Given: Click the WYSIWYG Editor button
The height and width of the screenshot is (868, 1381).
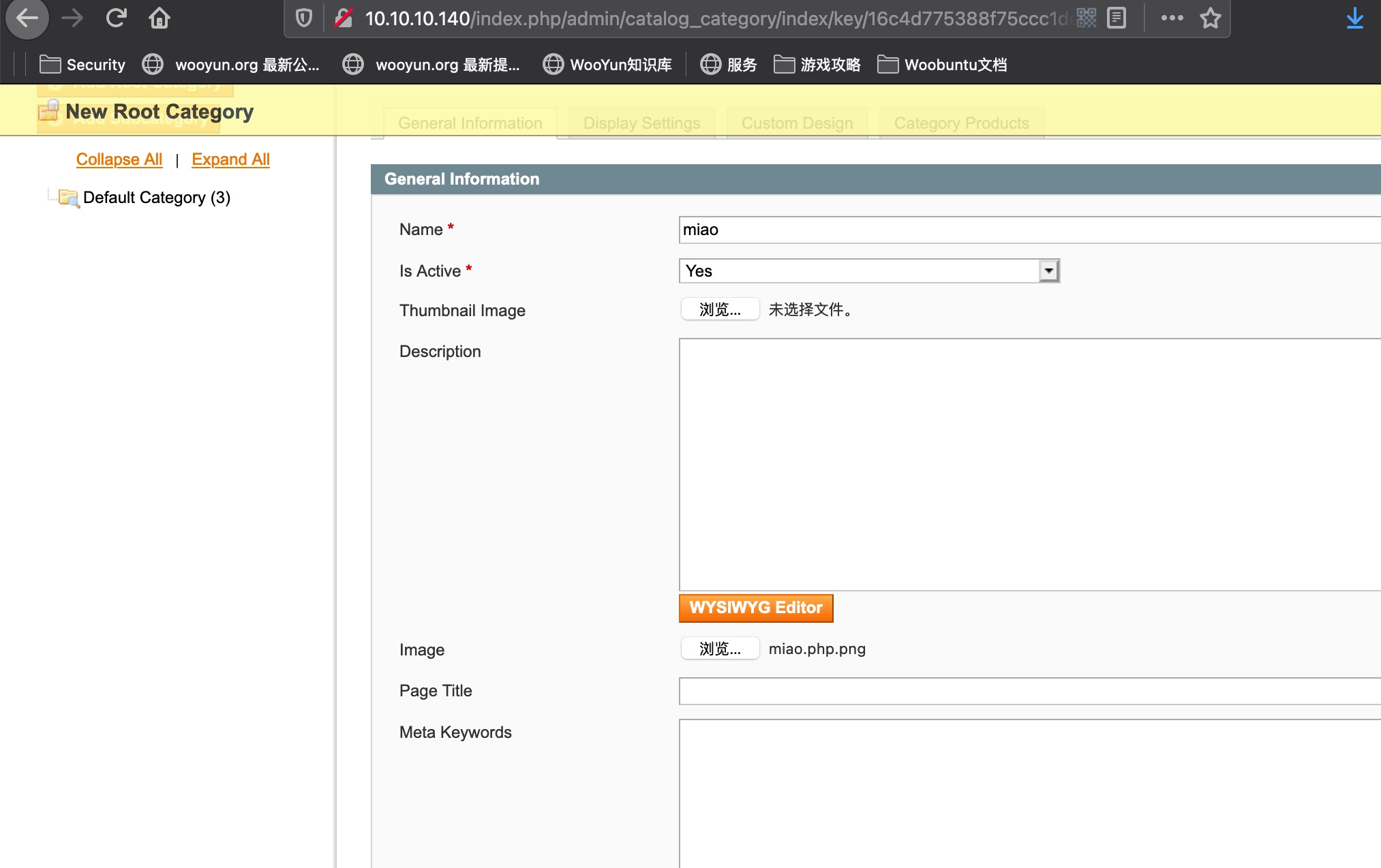Looking at the screenshot, I should [x=756, y=608].
